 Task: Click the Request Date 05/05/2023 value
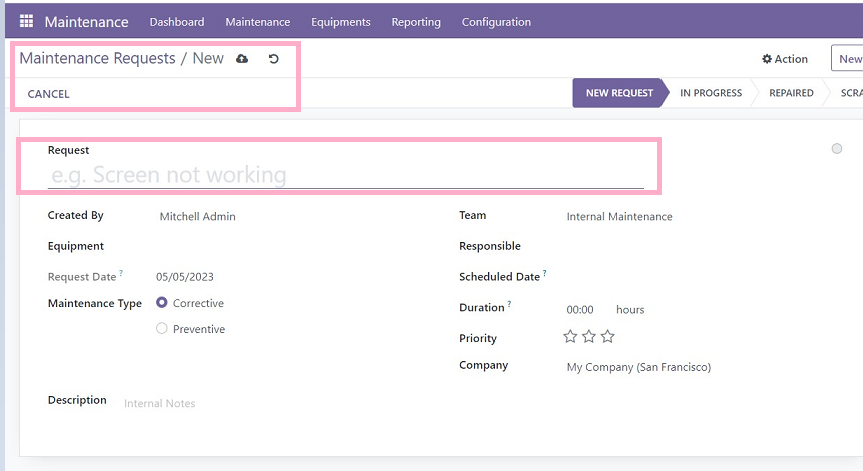[185, 277]
